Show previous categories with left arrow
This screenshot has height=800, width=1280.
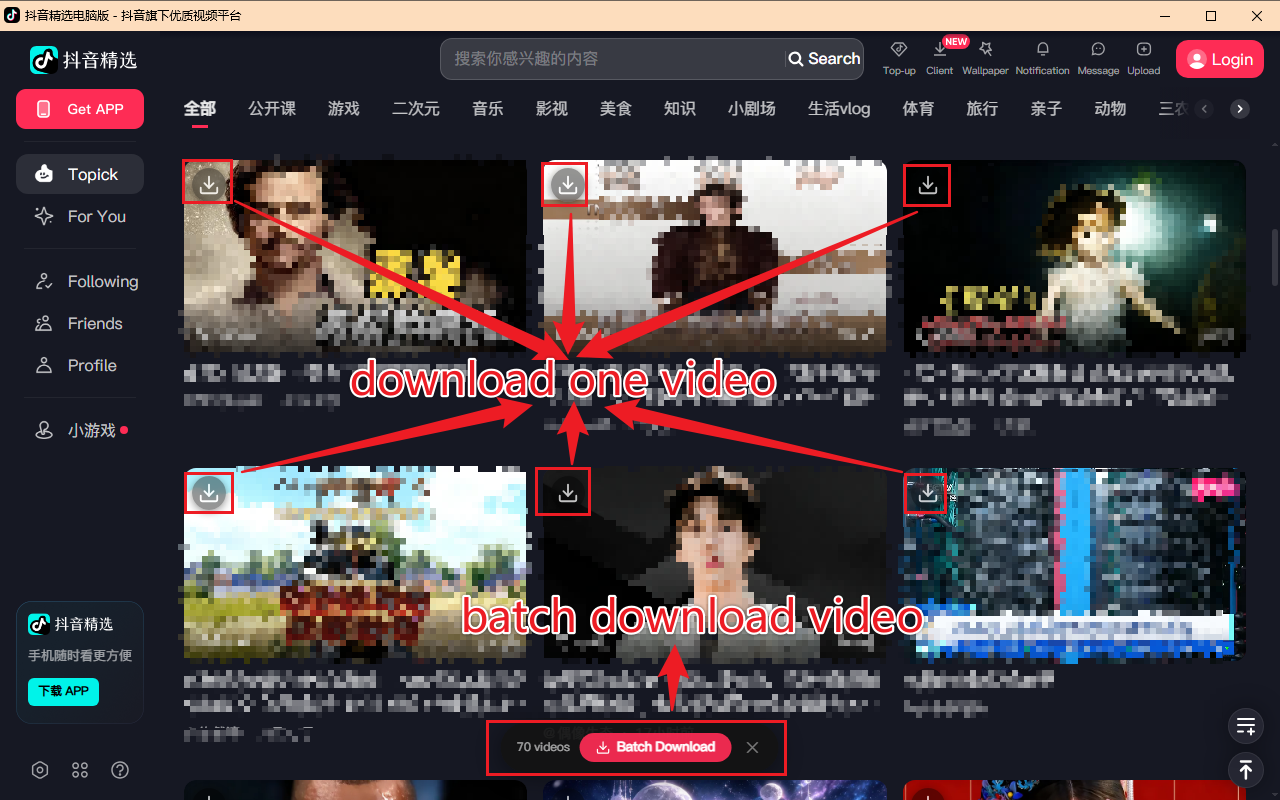pyautogui.click(x=1204, y=109)
